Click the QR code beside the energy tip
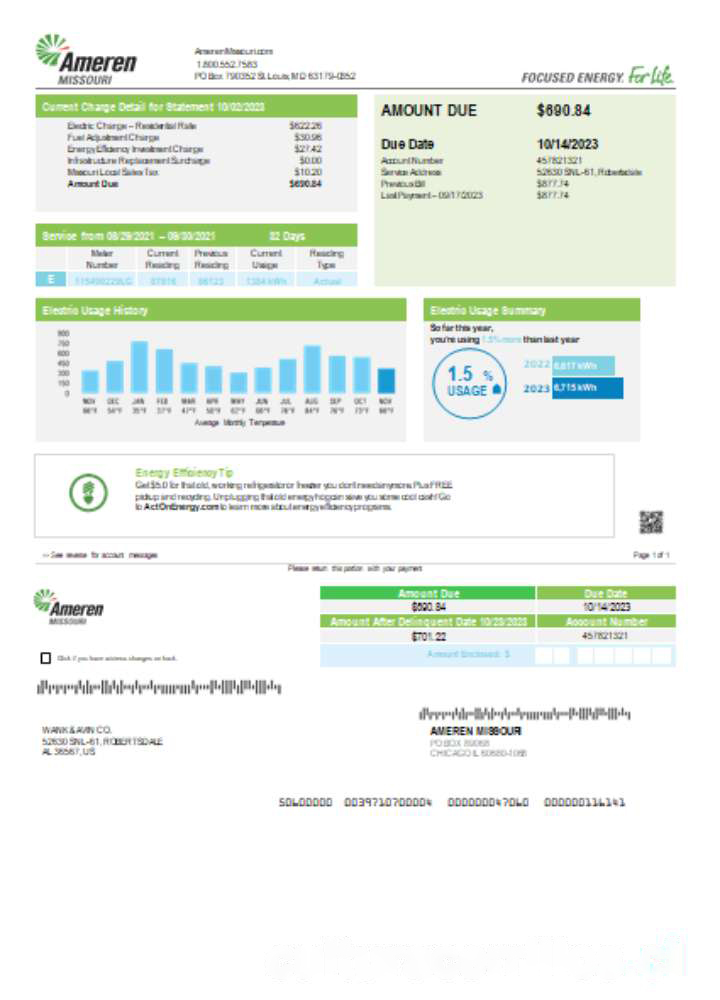The width and height of the screenshot is (720, 1000). pyautogui.click(x=651, y=521)
